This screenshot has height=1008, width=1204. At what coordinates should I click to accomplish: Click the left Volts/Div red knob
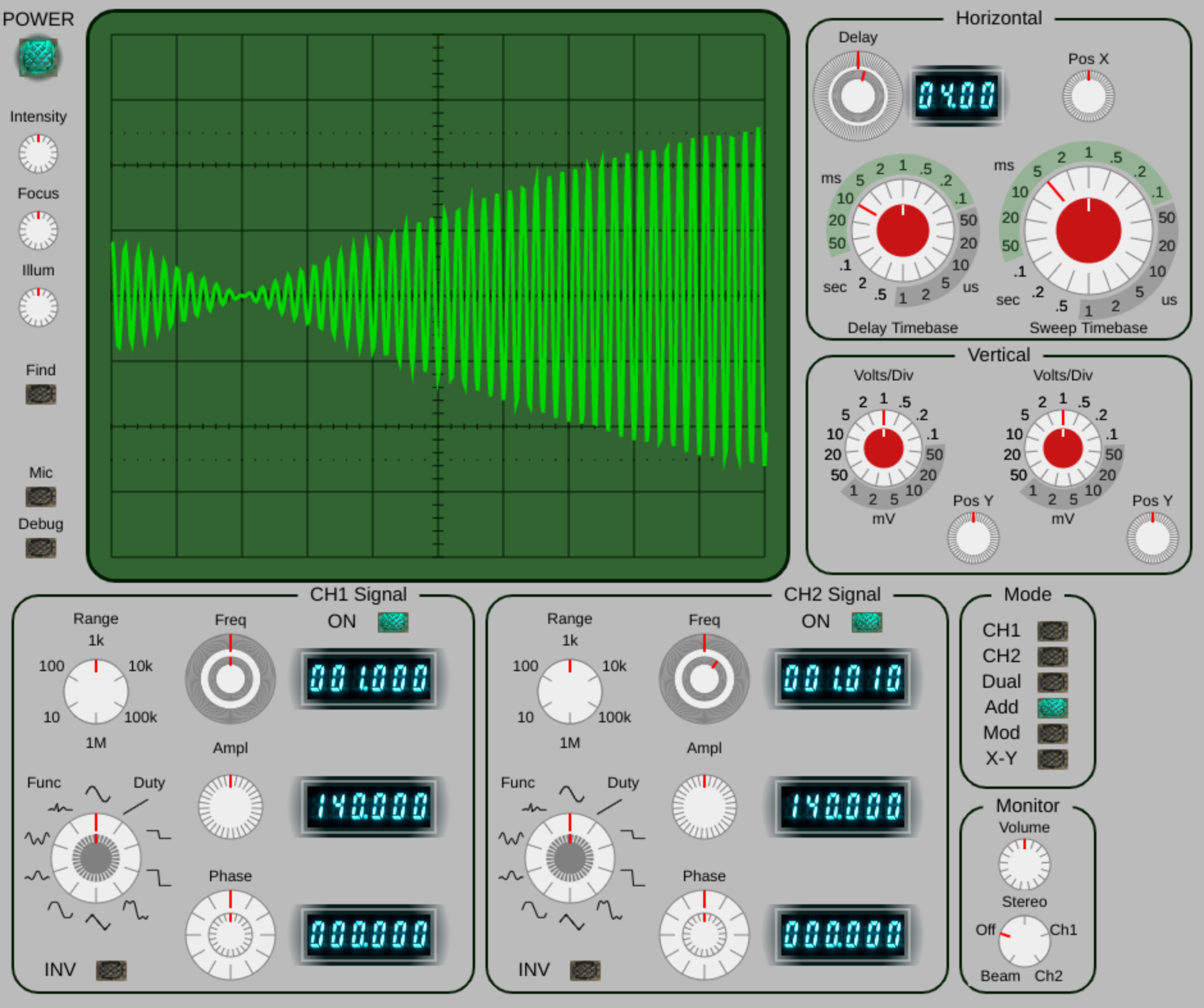click(x=883, y=448)
